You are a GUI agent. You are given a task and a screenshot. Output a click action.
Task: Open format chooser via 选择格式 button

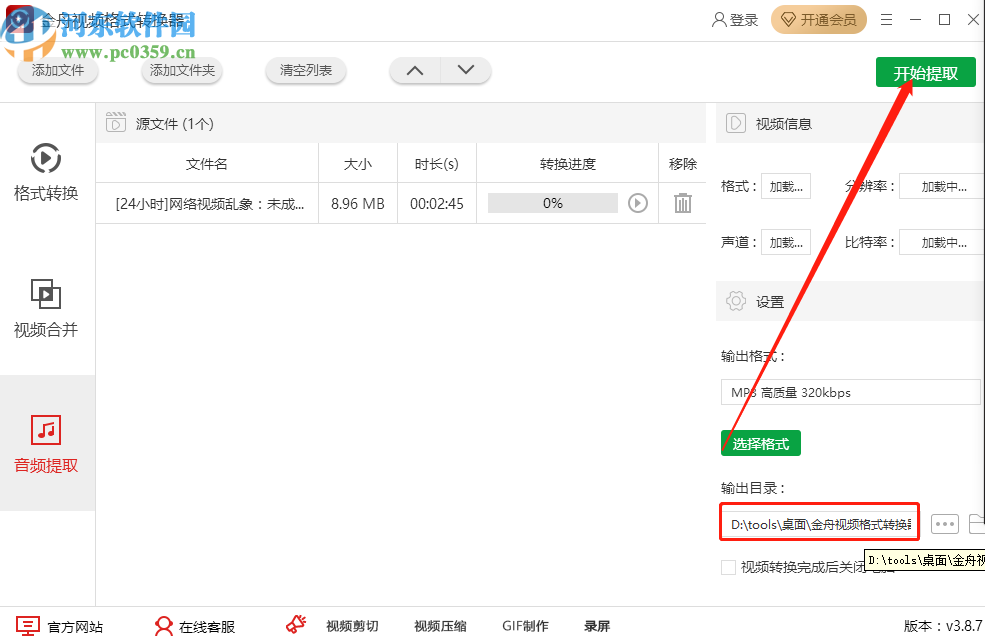tap(761, 443)
